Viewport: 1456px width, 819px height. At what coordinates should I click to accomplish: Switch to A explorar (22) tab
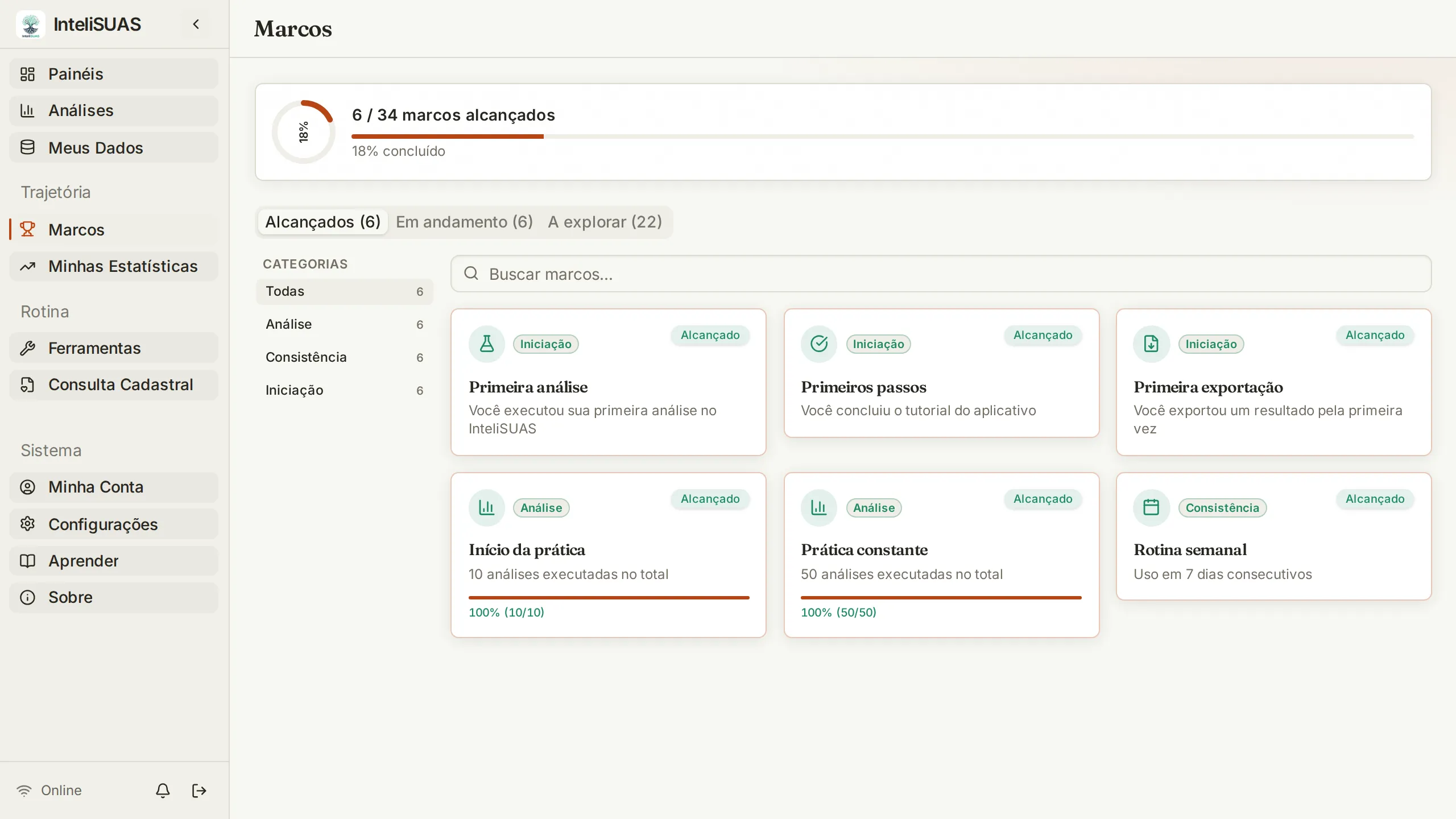(605, 222)
